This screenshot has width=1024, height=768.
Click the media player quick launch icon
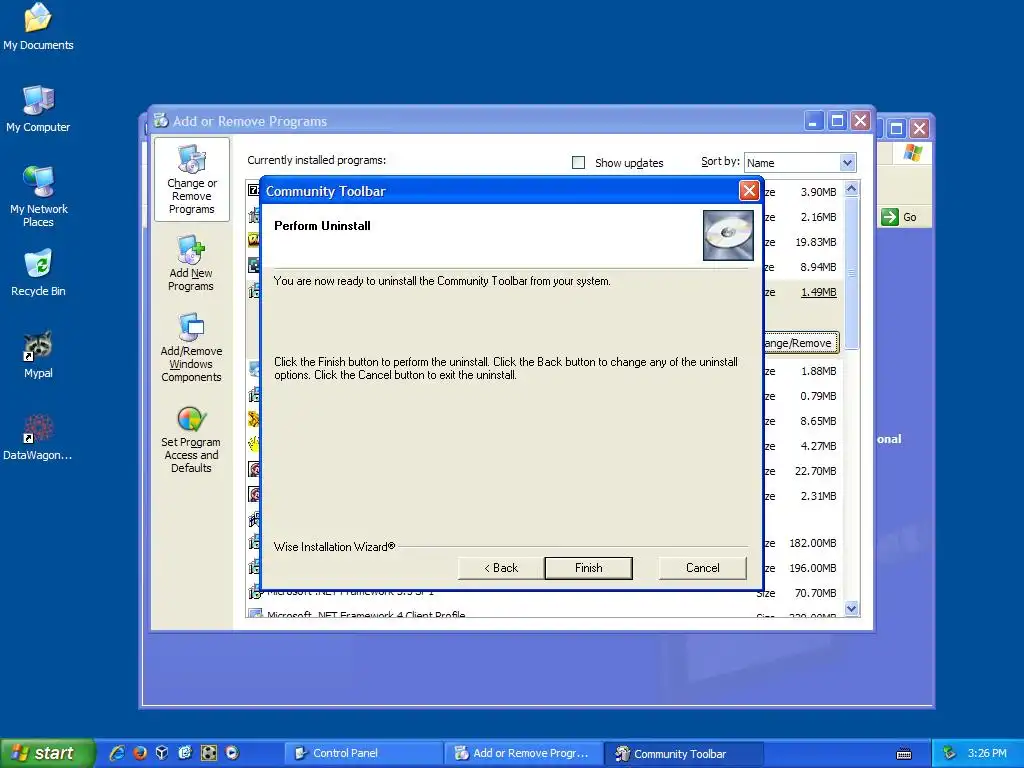[x=232, y=753]
